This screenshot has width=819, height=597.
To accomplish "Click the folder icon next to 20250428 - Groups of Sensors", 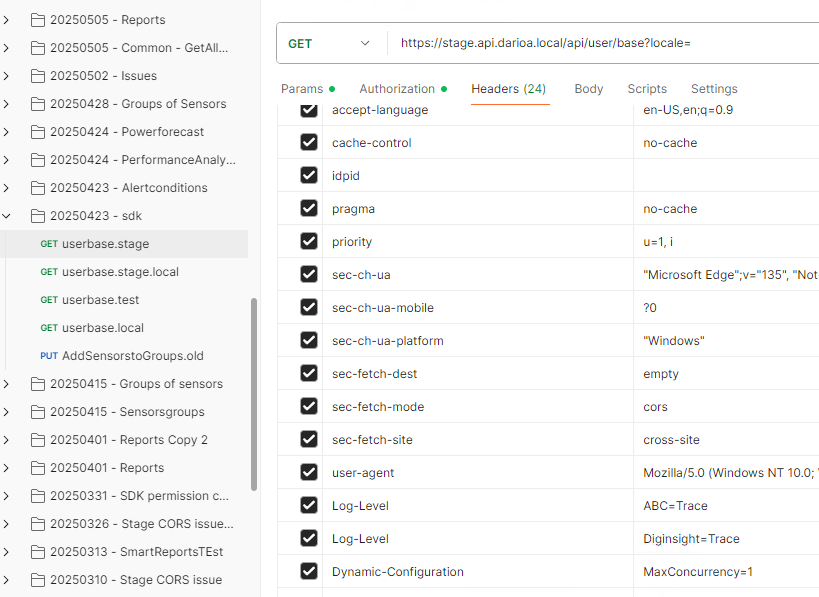I will 39,104.
